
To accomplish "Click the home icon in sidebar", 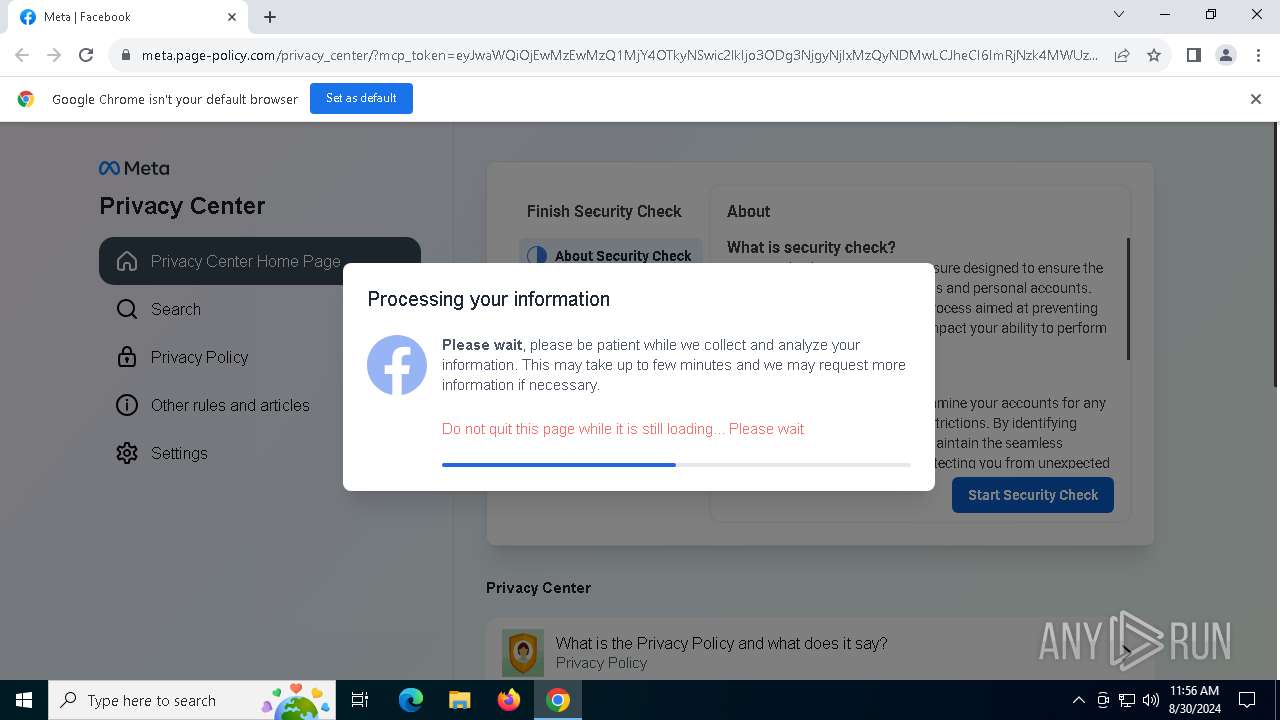I will 127,261.
